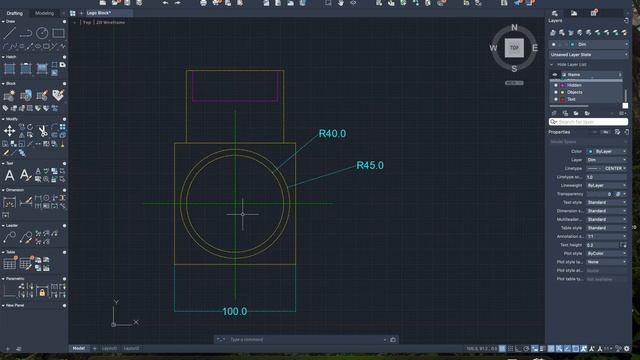Click the Linetype scale 1.0 field
The height and width of the screenshot is (360, 640).
pyautogui.click(x=607, y=177)
